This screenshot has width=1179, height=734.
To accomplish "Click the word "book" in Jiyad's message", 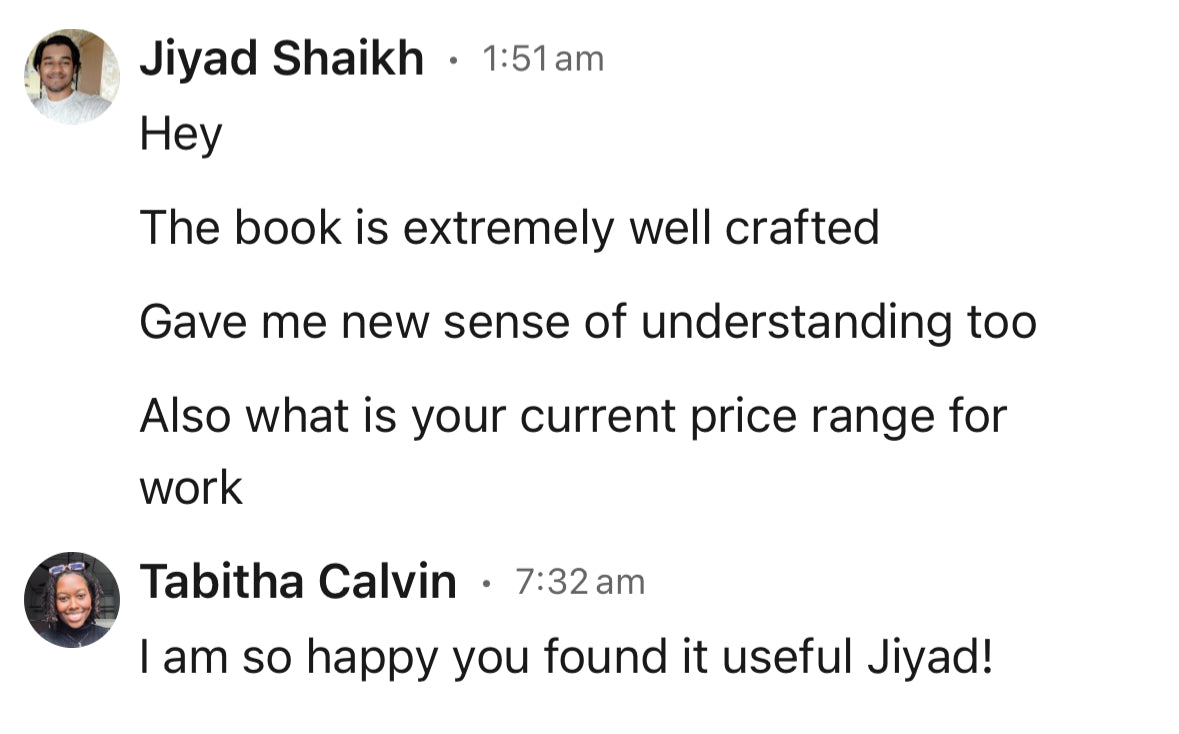I will coord(284,228).
